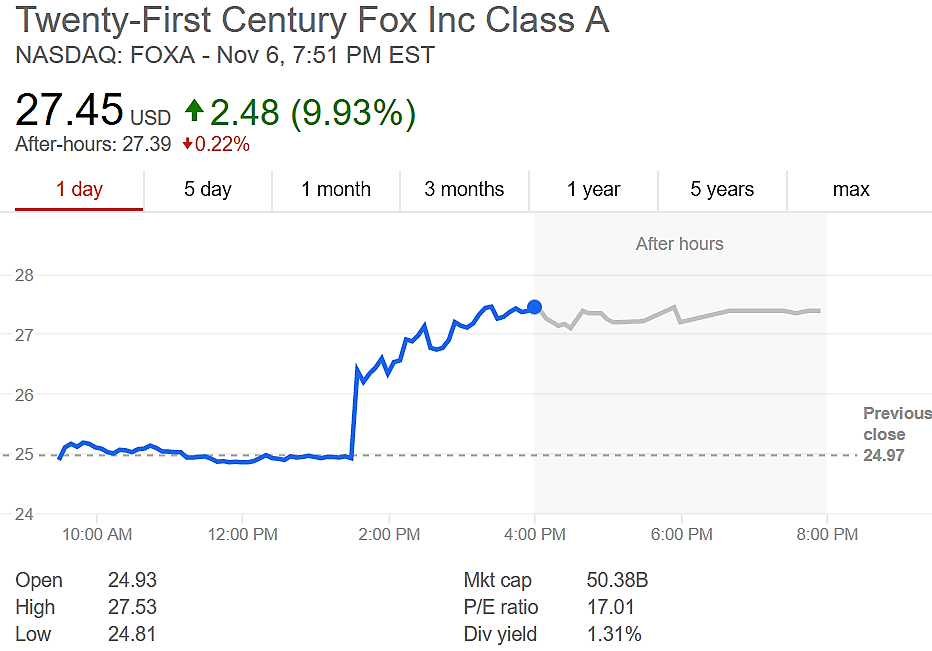Click the Twenty-First Century Fox title
Screen dimensions: 932x651
(x=313, y=21)
